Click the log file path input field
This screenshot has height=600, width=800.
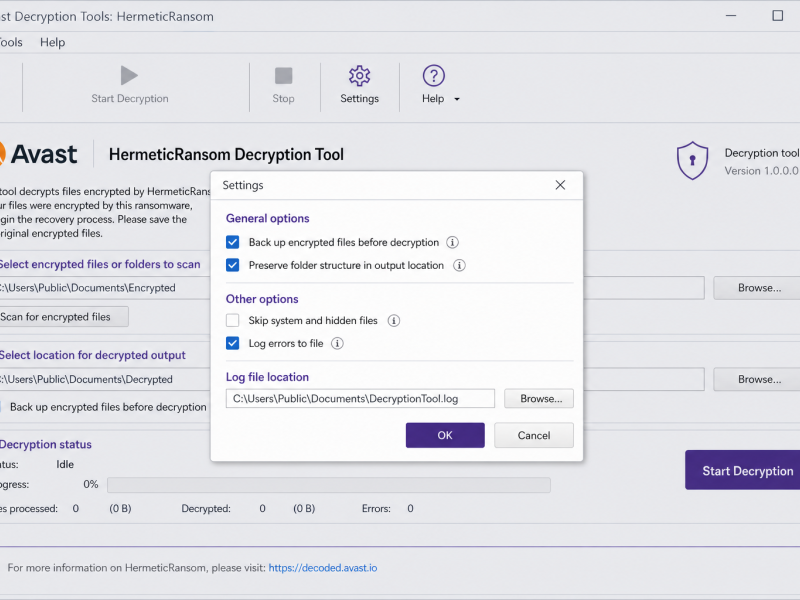pos(360,398)
